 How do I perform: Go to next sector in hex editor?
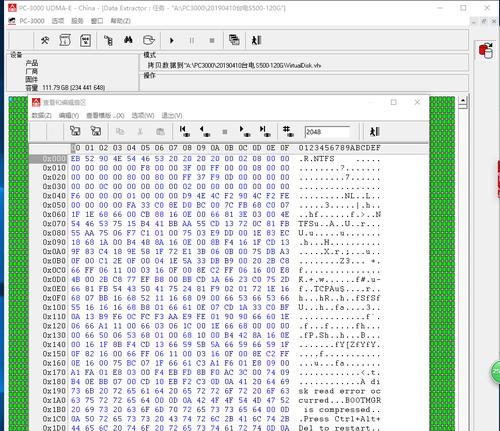(245, 131)
